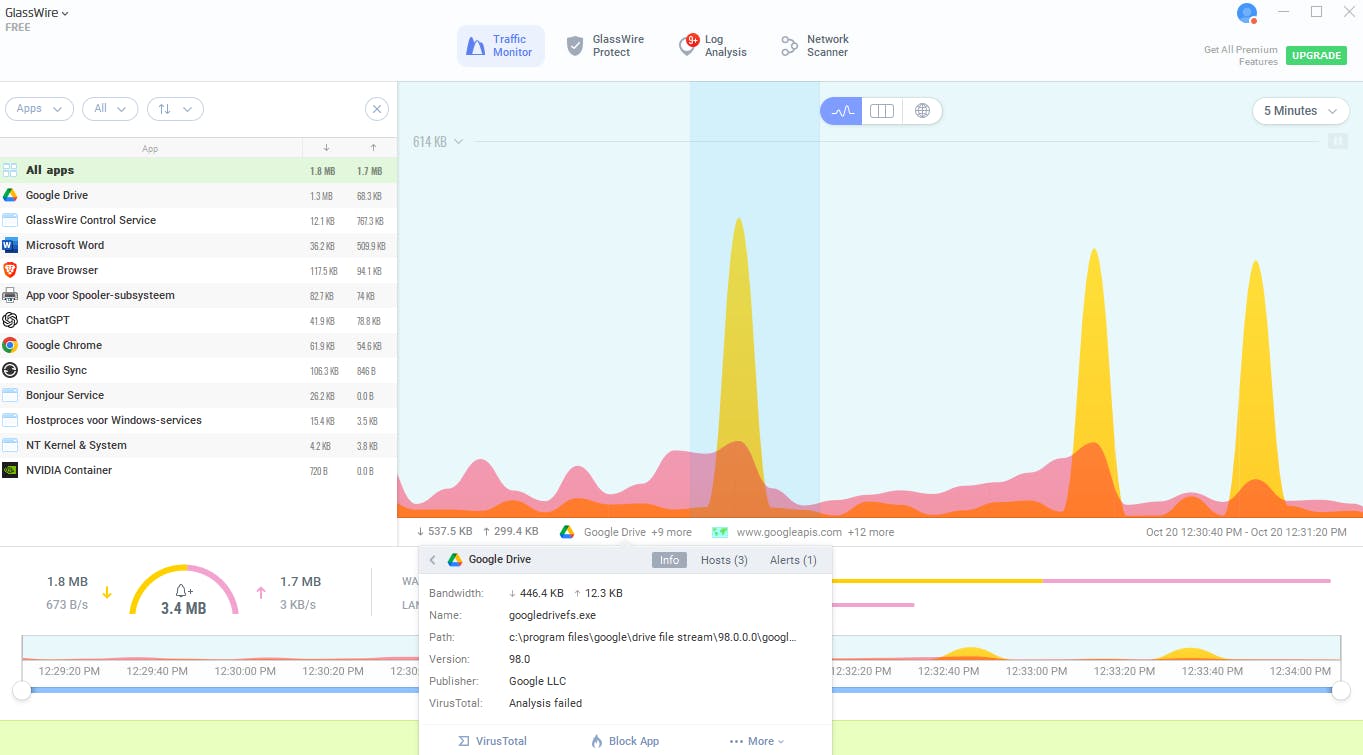
Task: Click the Google Drive icon in app list
Action: coord(10,196)
